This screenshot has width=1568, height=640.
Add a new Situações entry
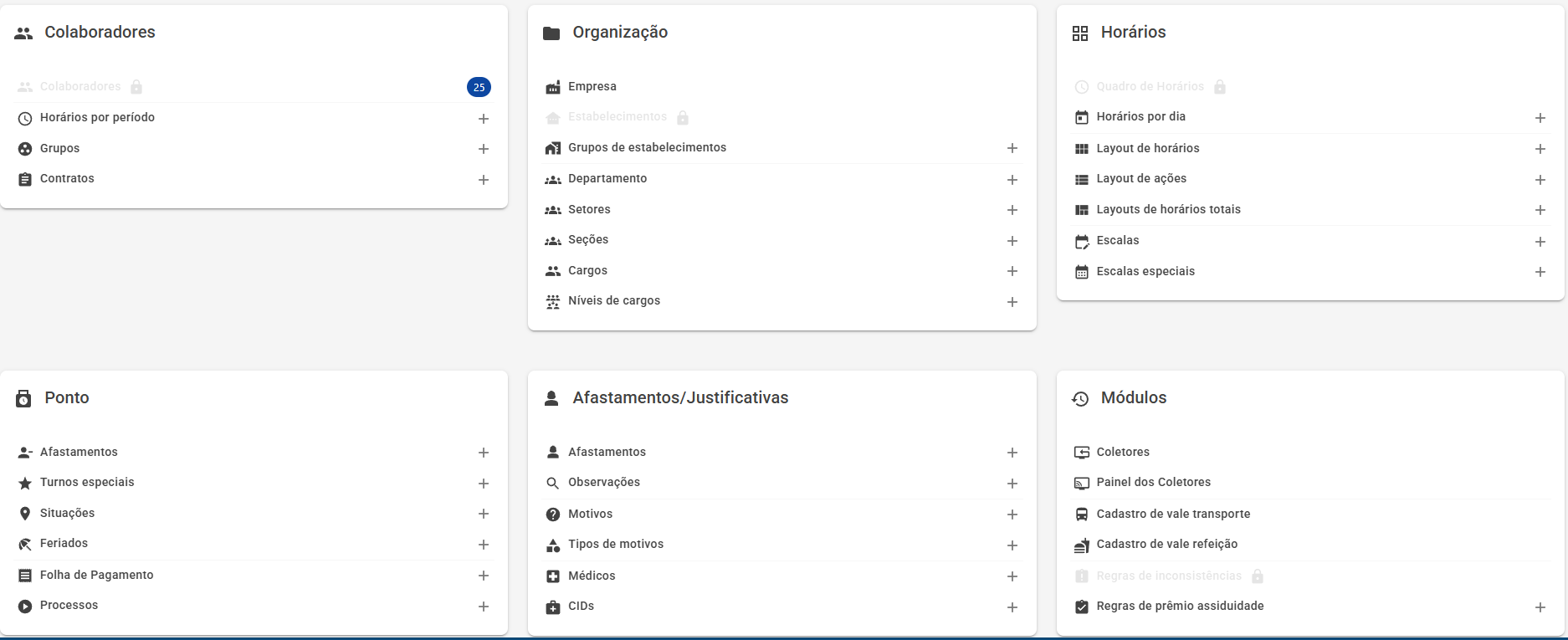[484, 514]
